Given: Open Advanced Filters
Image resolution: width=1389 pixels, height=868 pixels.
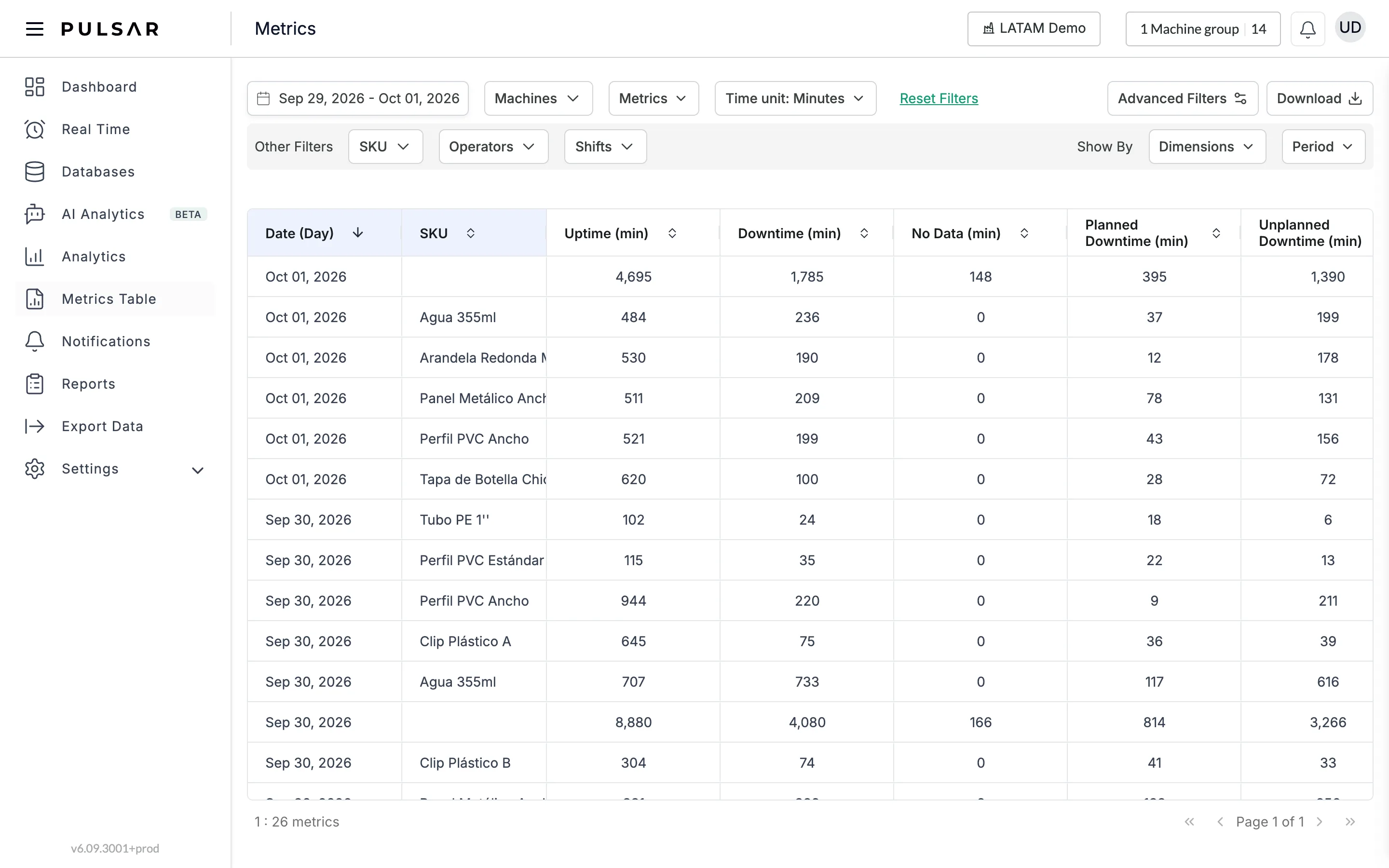Looking at the screenshot, I should (1183, 98).
